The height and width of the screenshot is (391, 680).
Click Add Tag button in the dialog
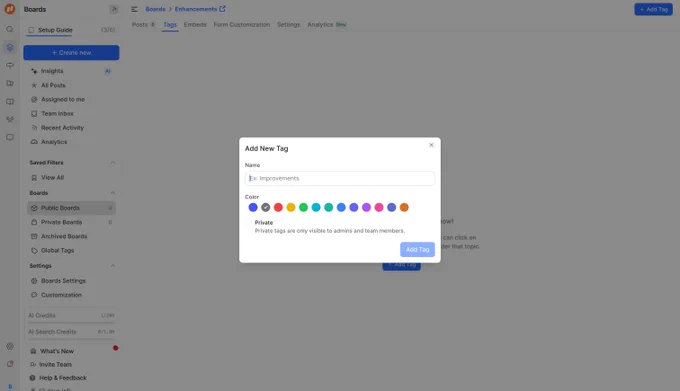coord(417,249)
